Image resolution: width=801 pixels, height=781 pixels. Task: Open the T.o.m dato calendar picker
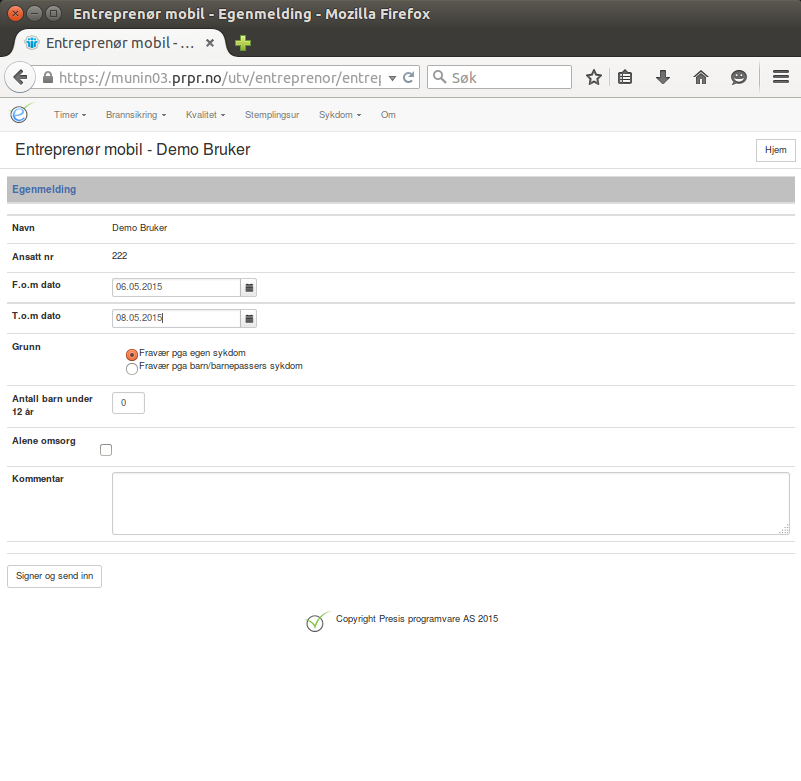(249, 319)
